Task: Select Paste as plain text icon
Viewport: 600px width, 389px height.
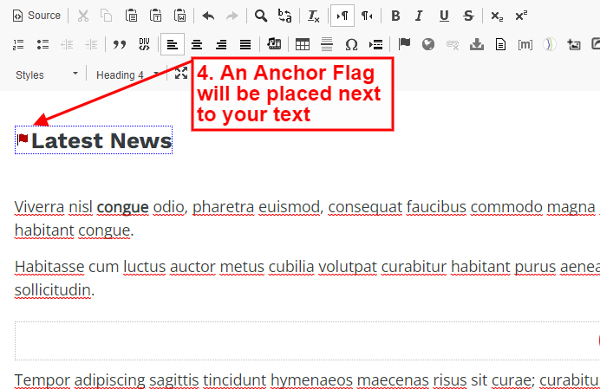Action: click(x=155, y=16)
